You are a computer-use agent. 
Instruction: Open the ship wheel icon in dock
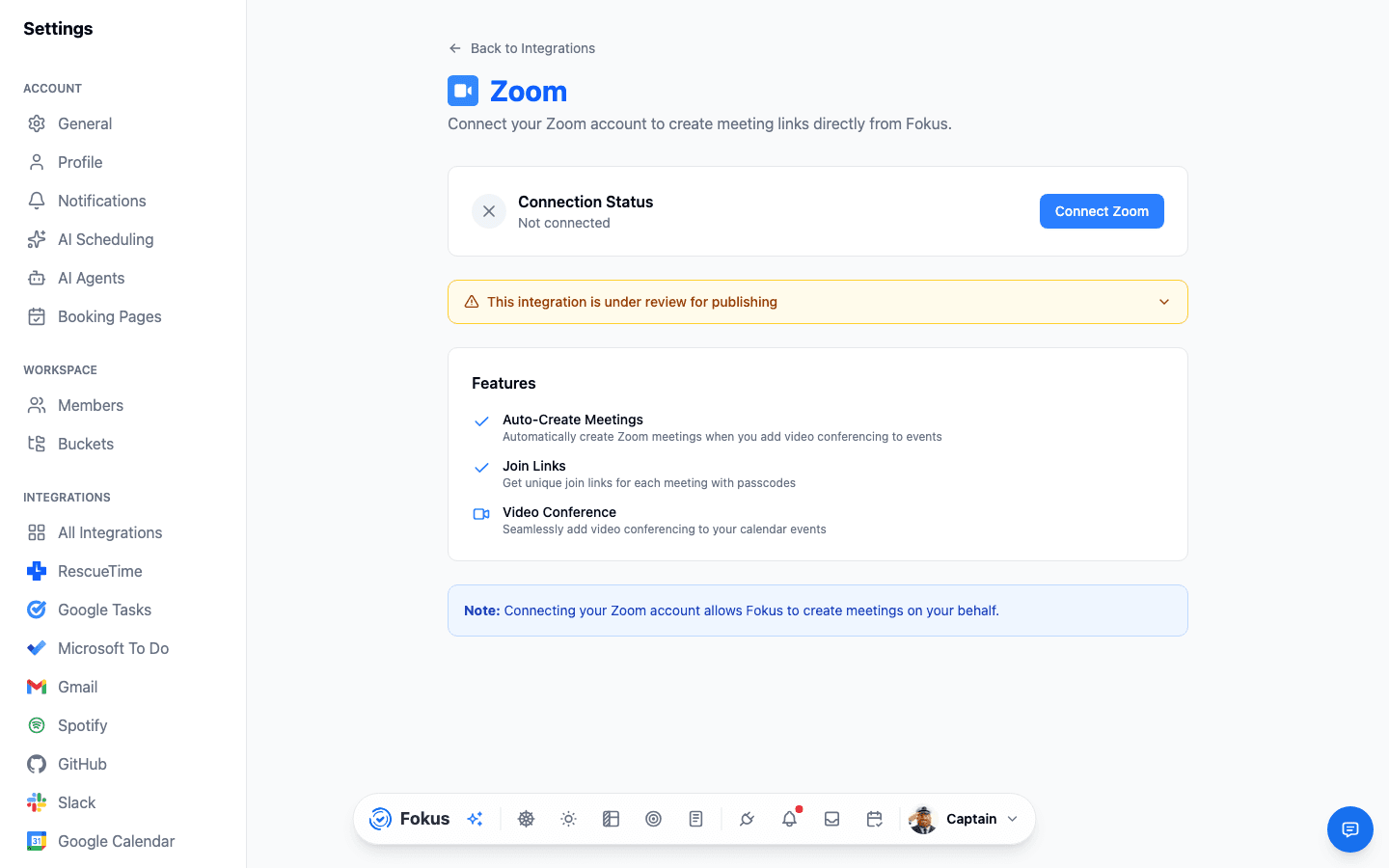(527, 819)
